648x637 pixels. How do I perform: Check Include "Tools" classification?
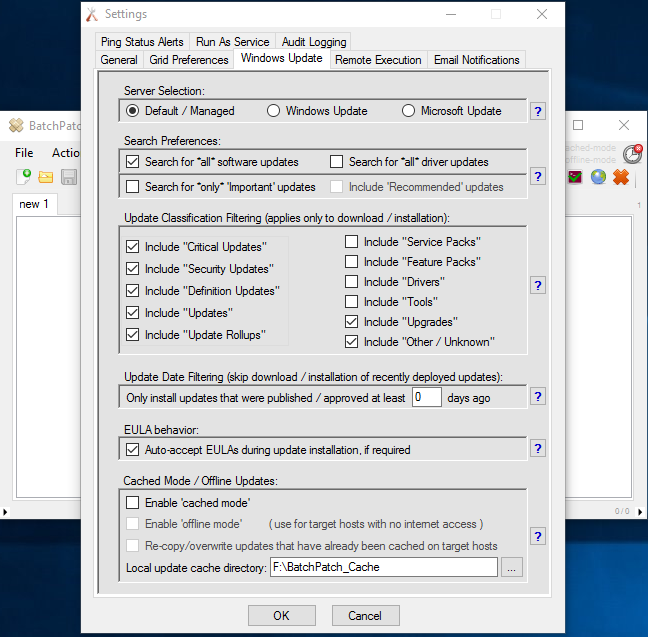click(352, 302)
